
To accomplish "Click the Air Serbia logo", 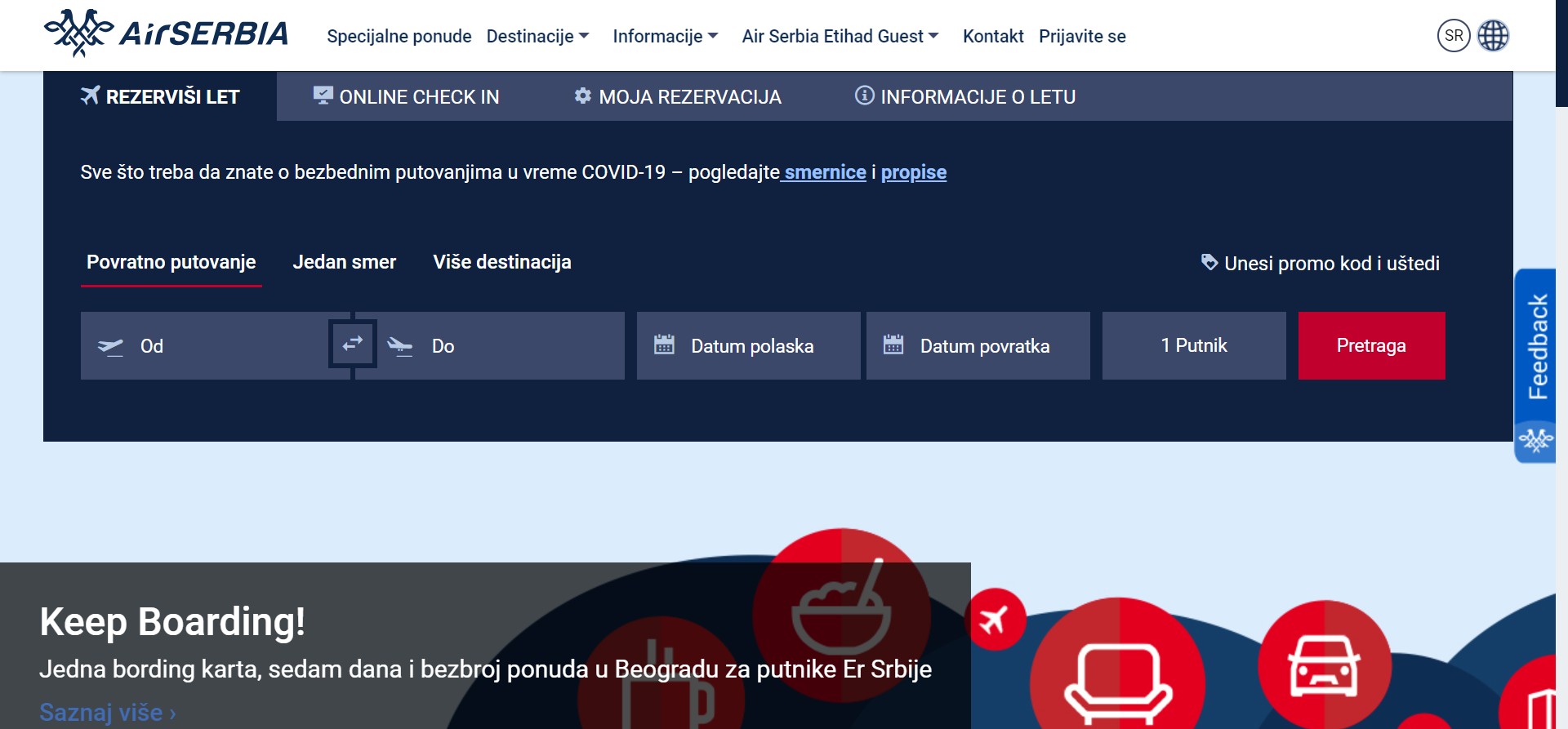I will point(166,34).
